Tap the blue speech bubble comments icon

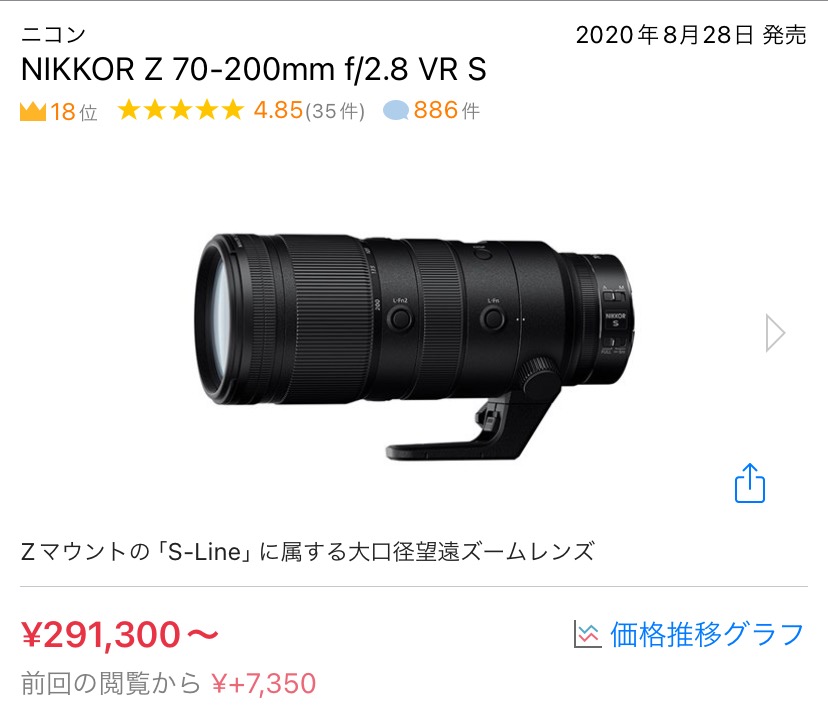396,111
